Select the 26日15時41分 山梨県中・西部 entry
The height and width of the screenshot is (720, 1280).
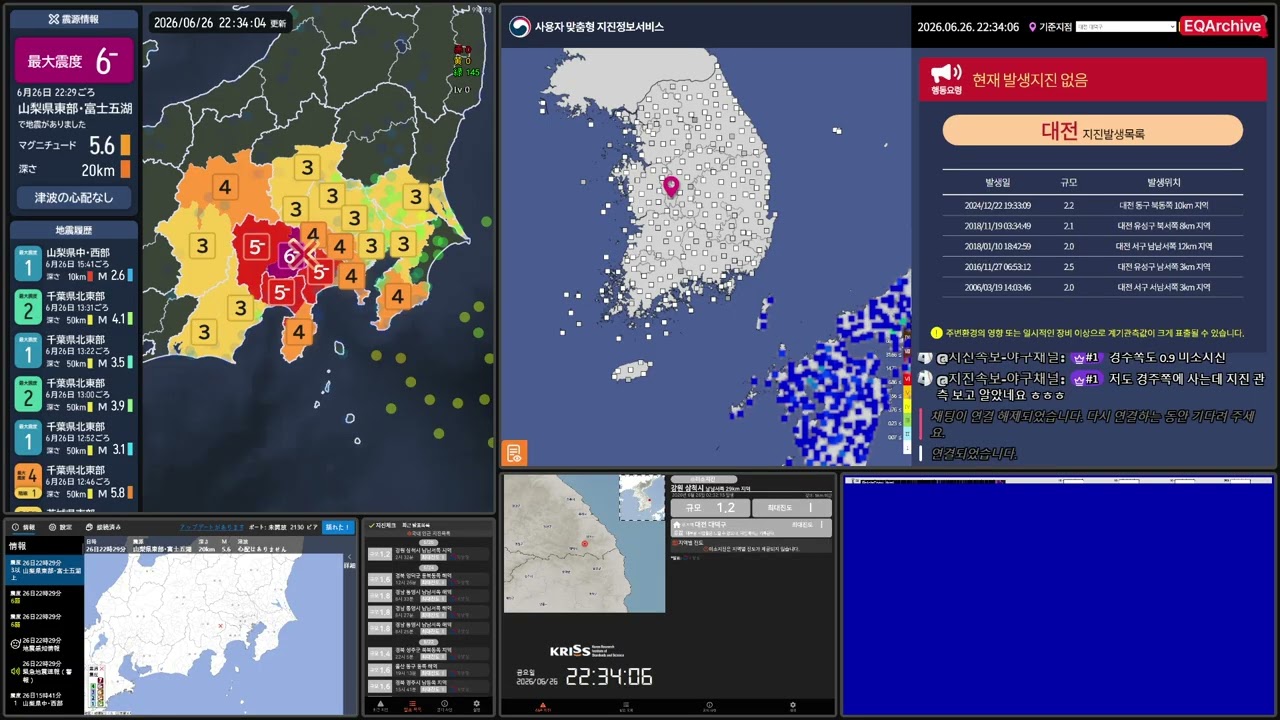coord(44,699)
